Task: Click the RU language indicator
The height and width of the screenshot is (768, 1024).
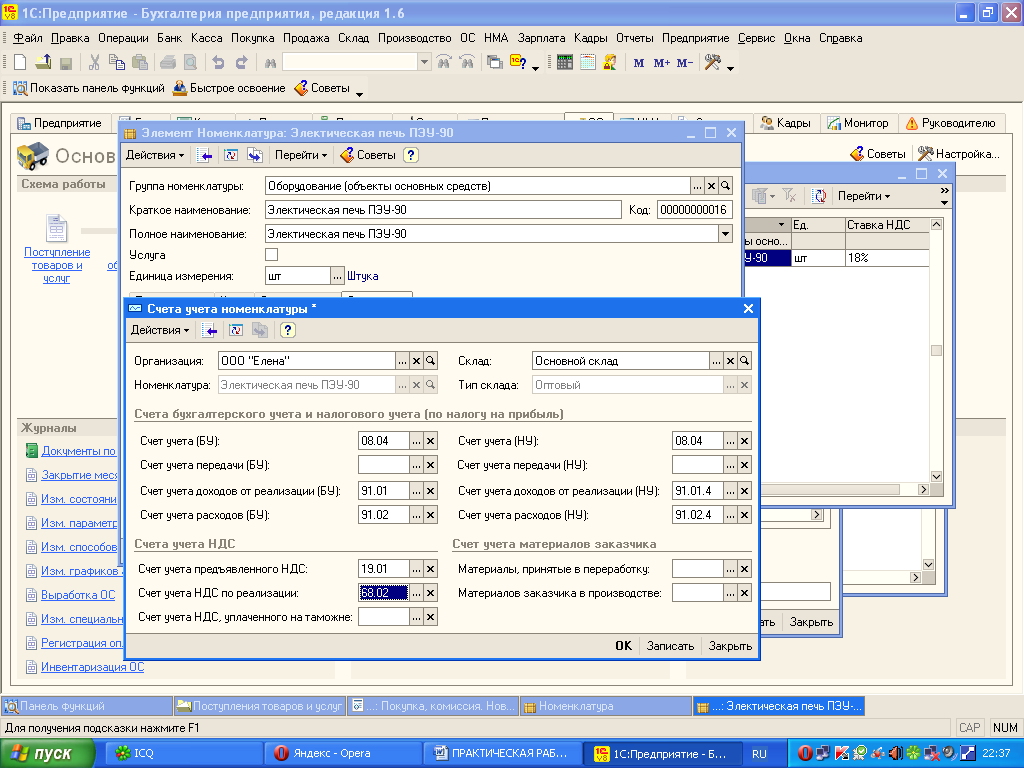Action: pos(759,754)
